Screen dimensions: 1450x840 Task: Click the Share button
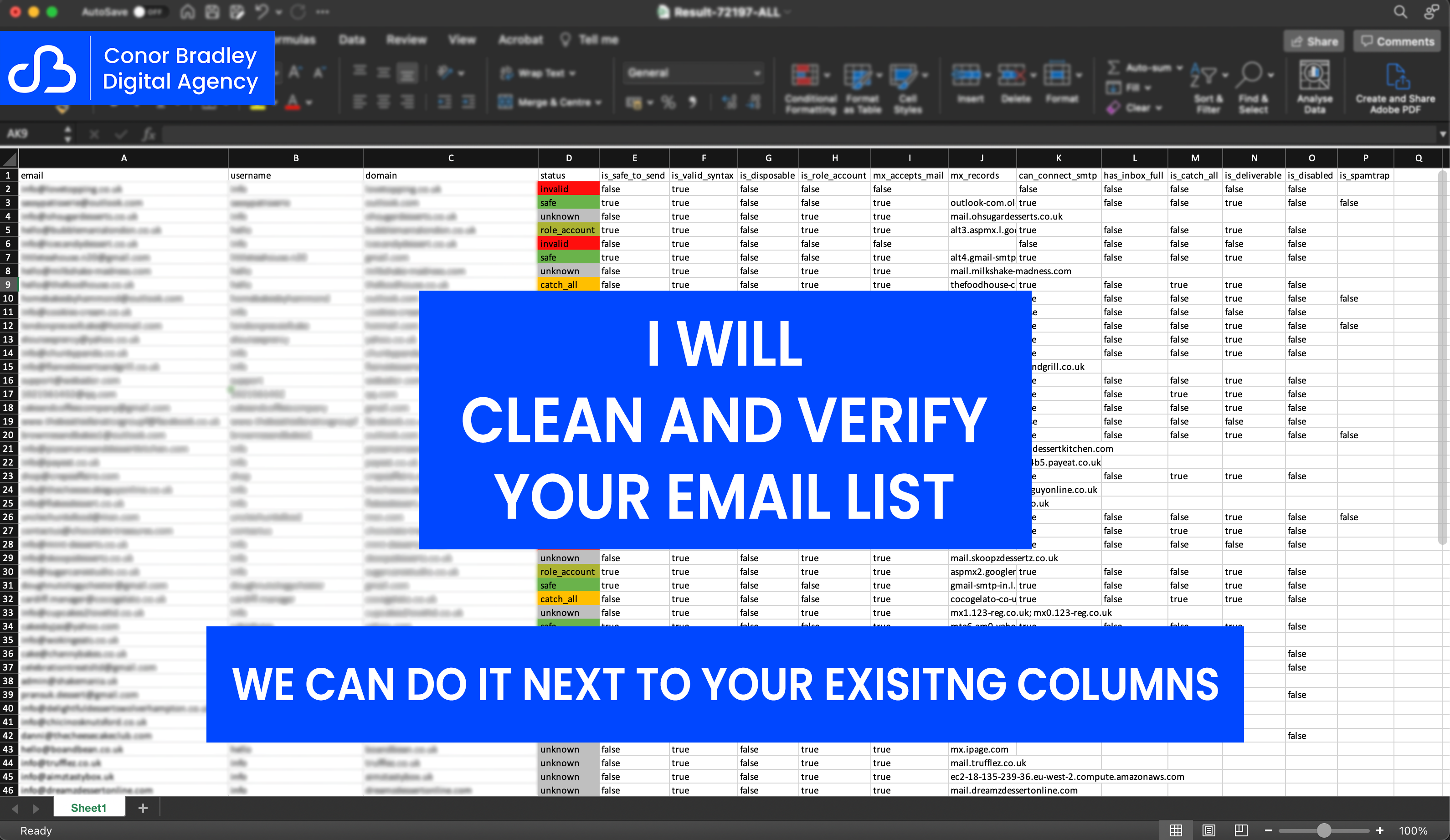click(x=1314, y=41)
